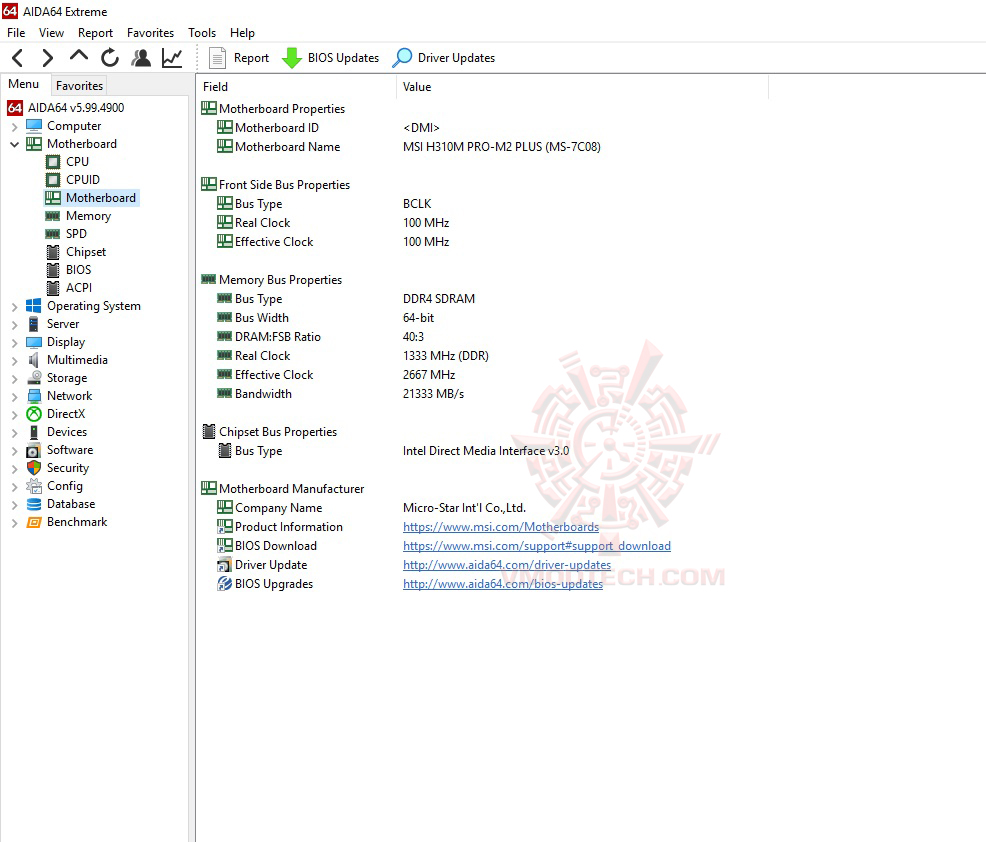Click the DirectX icon in the tree
Screen dimensions: 986x842
(34, 414)
